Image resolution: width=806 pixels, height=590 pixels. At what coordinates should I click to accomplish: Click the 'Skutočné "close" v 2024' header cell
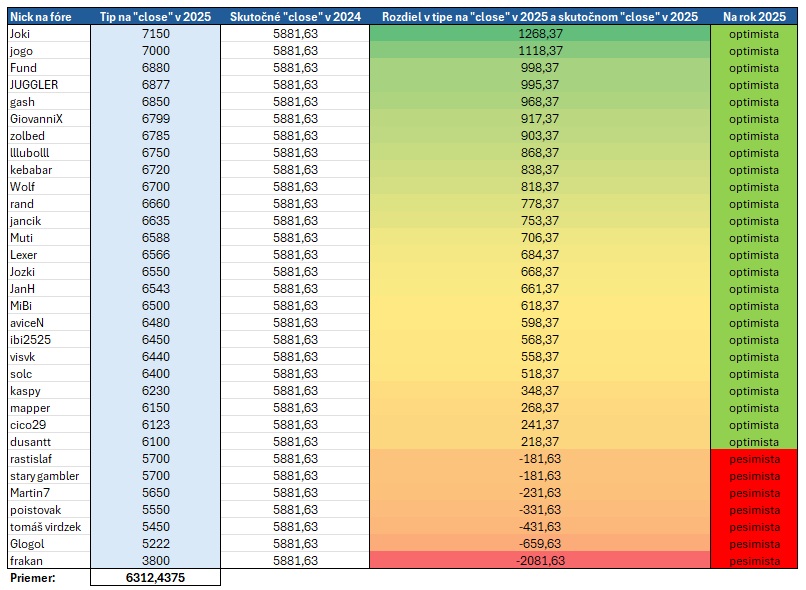pos(294,17)
